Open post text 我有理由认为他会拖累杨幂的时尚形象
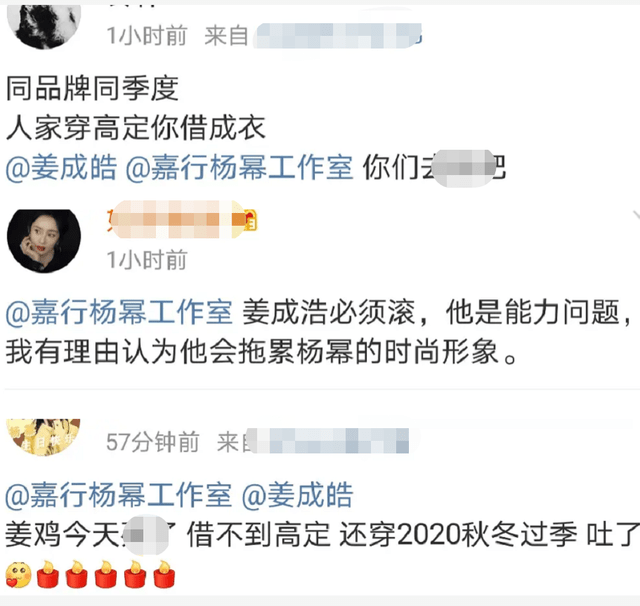 262,352
